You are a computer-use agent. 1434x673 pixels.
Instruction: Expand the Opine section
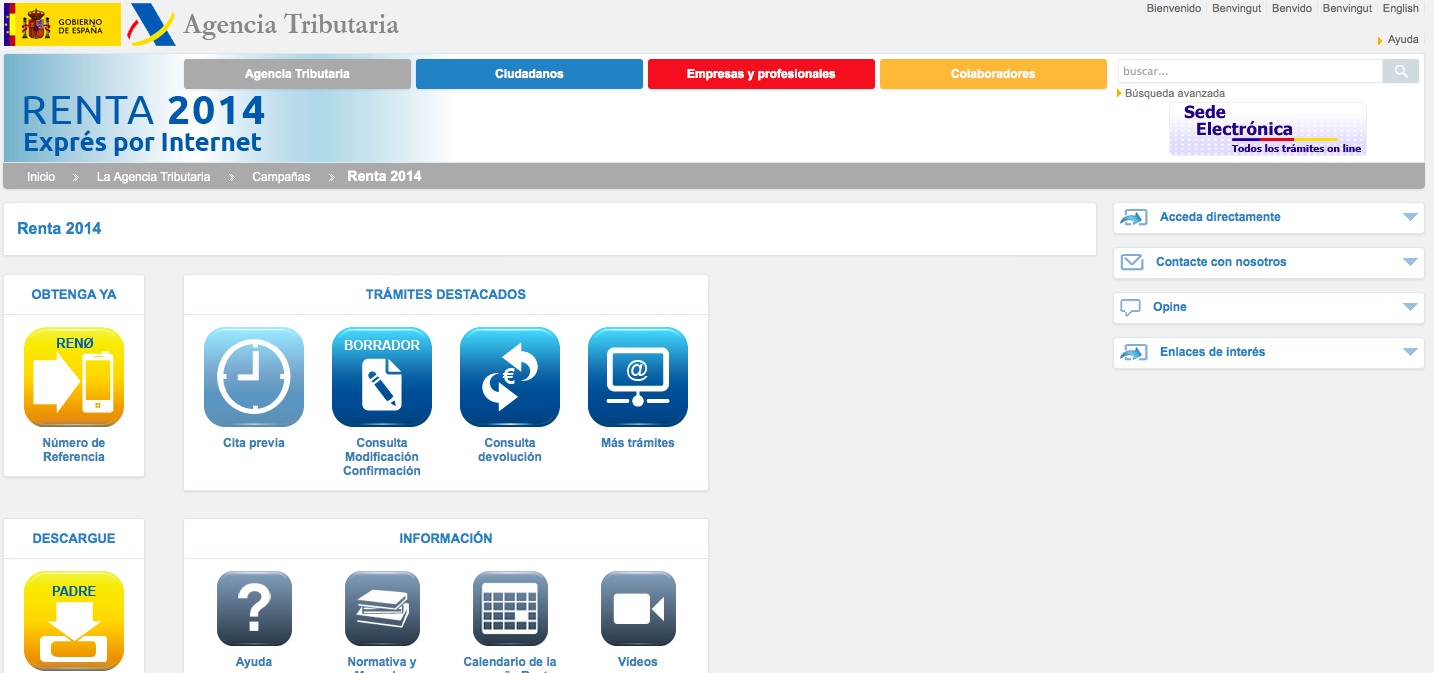[x=1268, y=307]
